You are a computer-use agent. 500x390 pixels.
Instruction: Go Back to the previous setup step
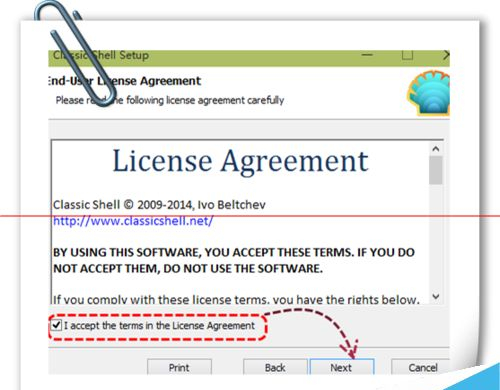[x=275, y=367]
